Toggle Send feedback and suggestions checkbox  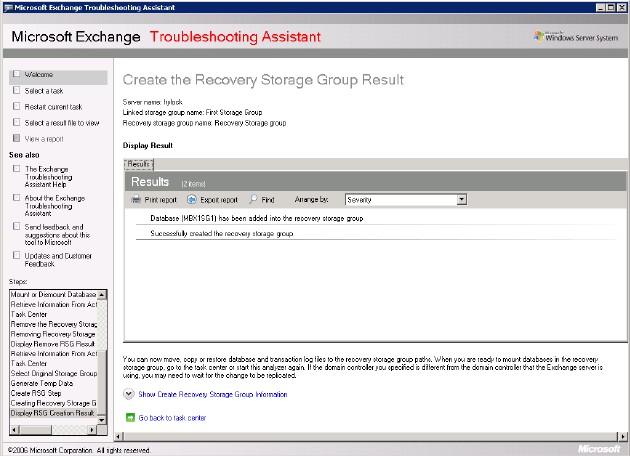[16, 226]
